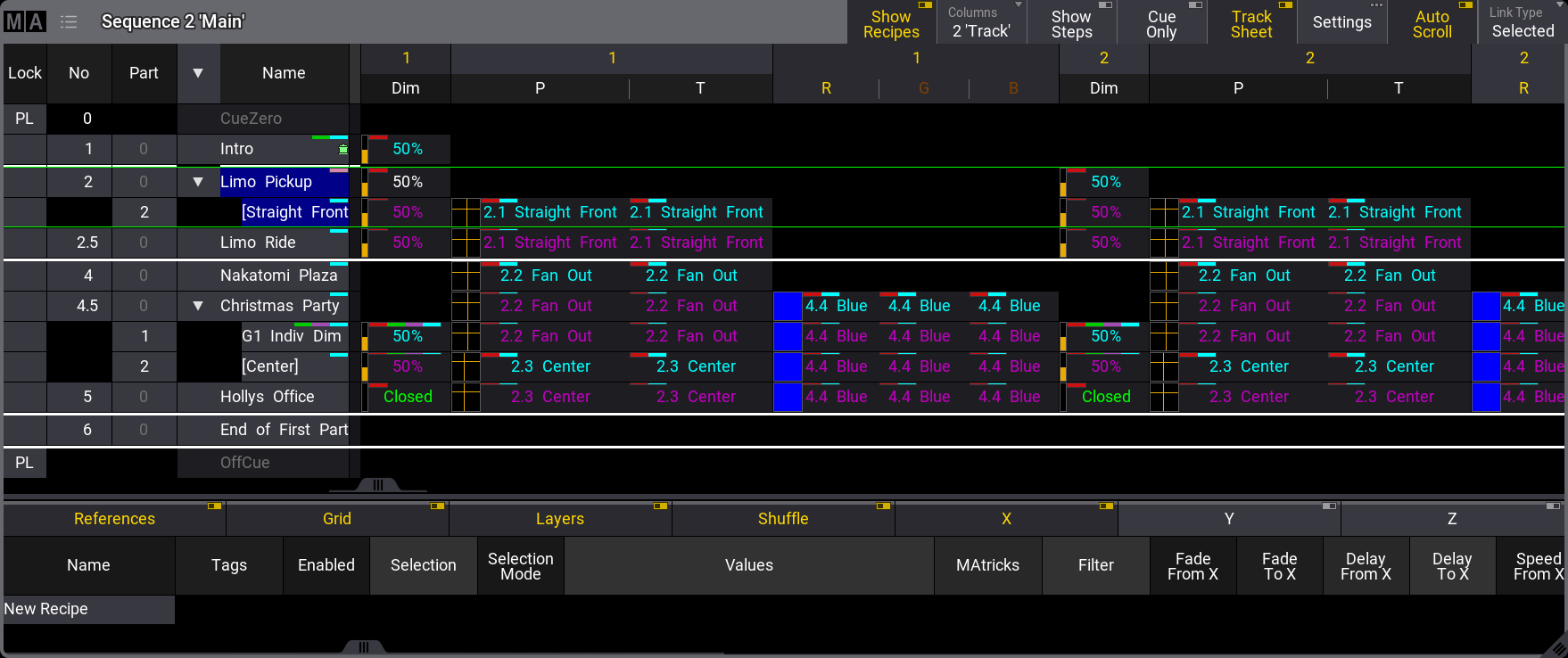Click the splitter grip below the OffCue row
The width and height of the screenshot is (1568, 658).
[378, 485]
